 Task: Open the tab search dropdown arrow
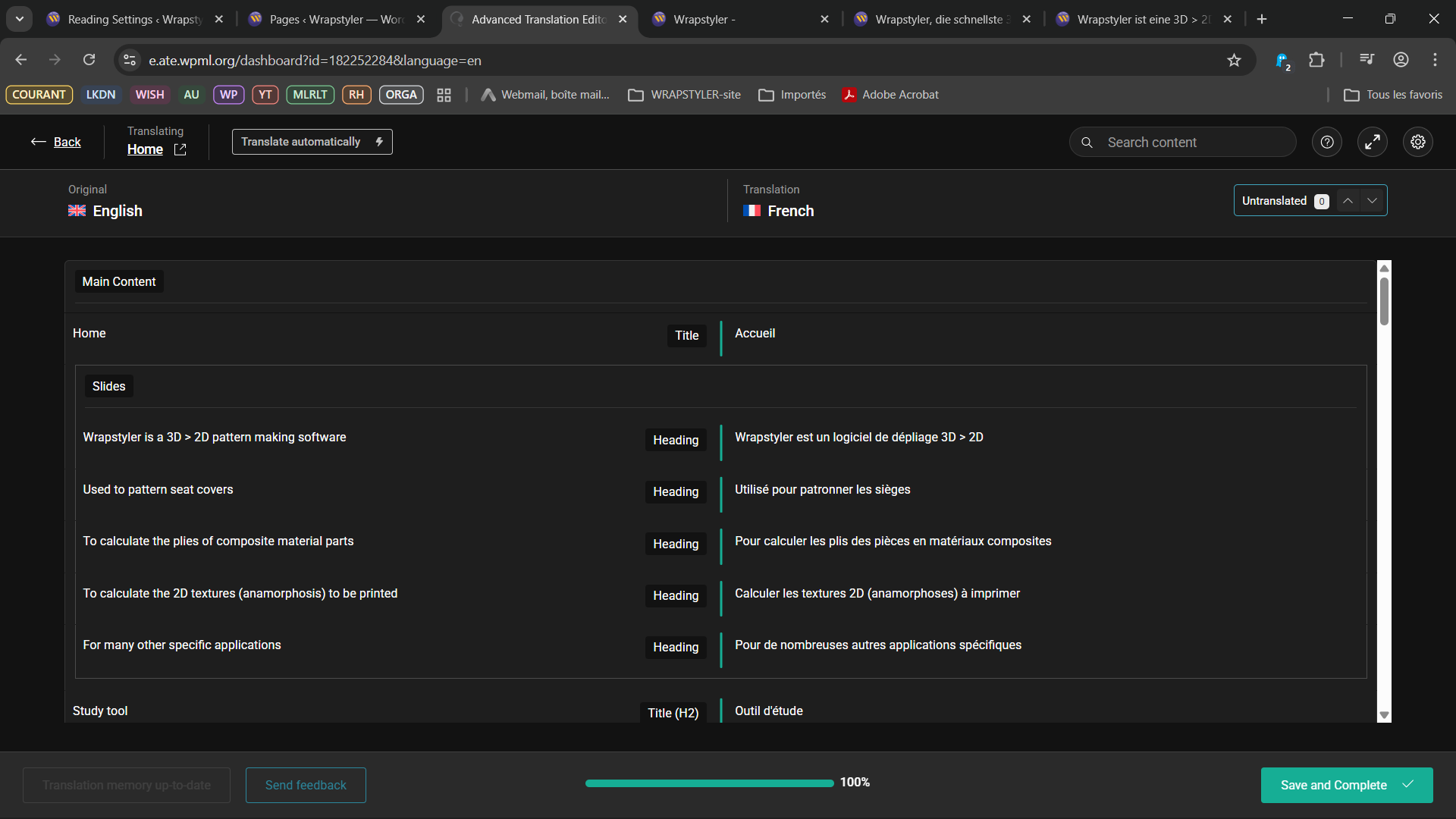[x=20, y=19]
